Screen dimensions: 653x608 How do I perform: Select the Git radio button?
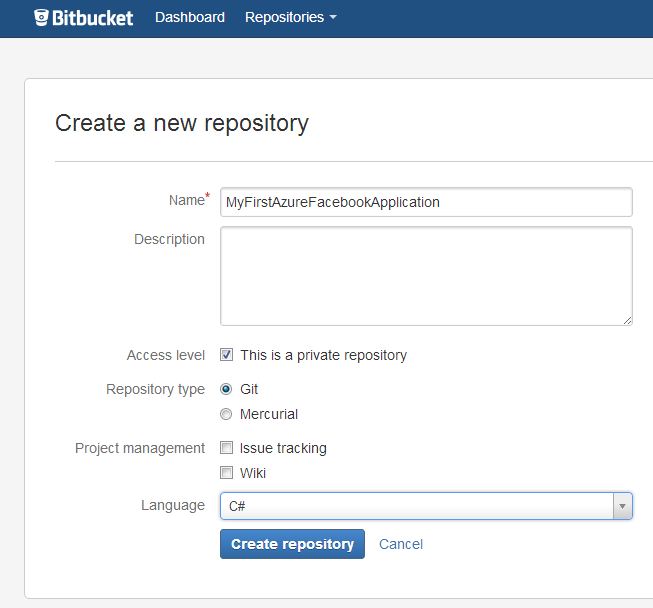[227, 389]
